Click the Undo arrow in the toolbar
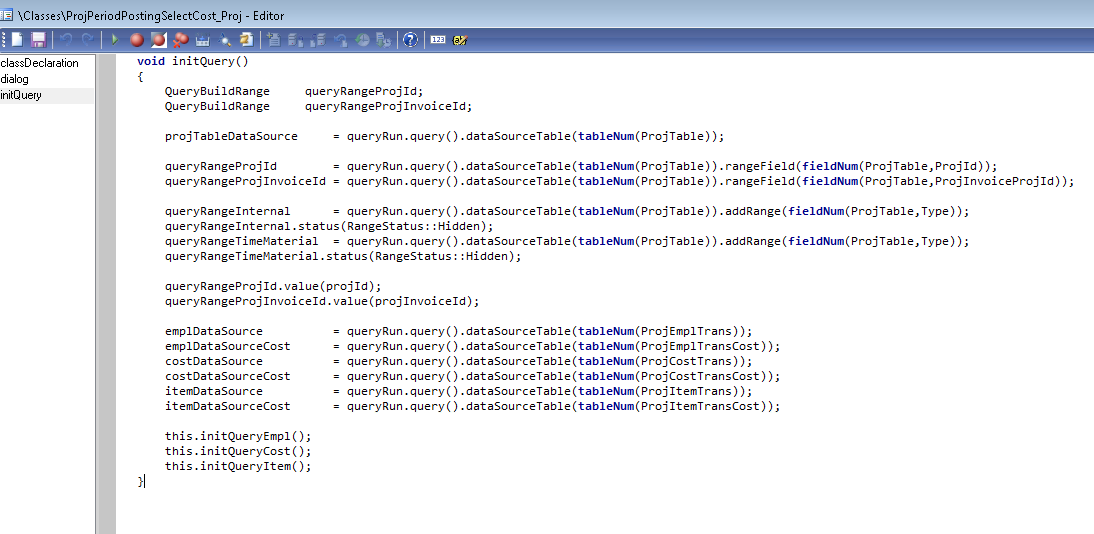 click(66, 40)
